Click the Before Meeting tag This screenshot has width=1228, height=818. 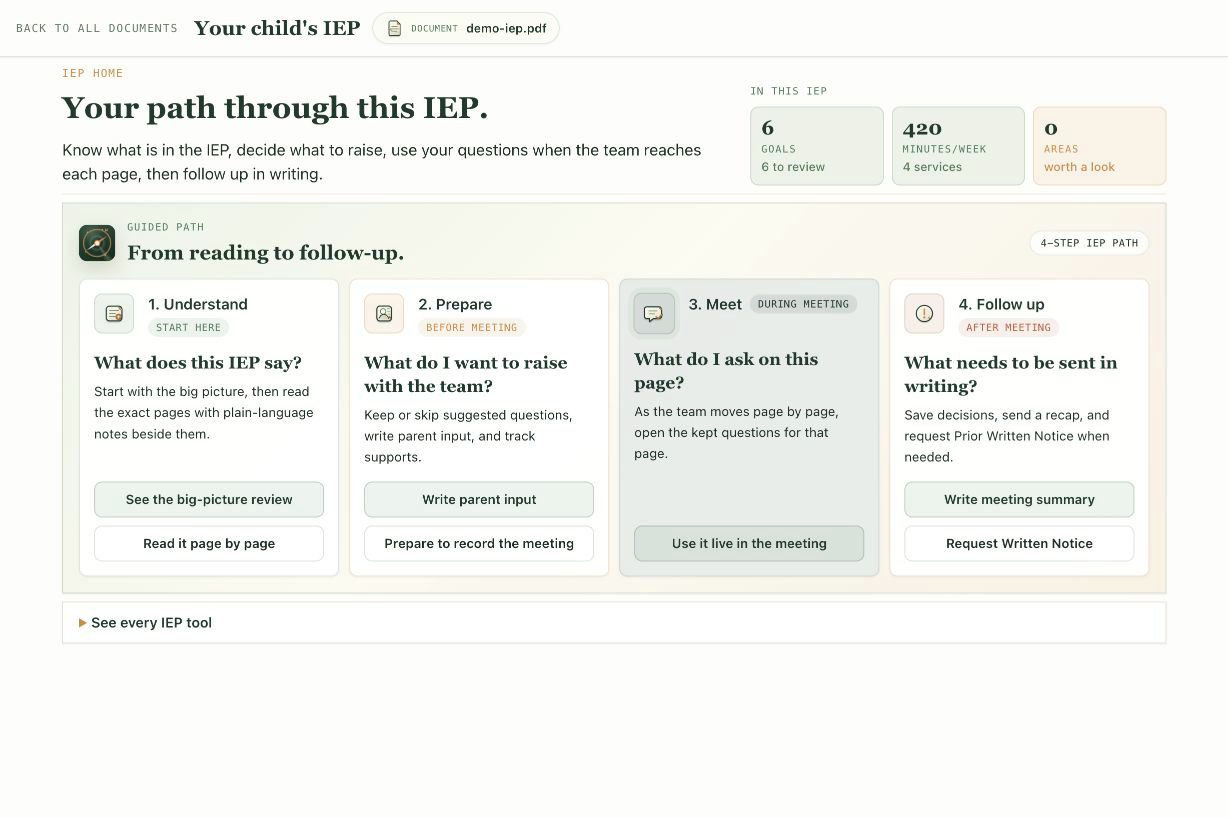click(x=472, y=327)
